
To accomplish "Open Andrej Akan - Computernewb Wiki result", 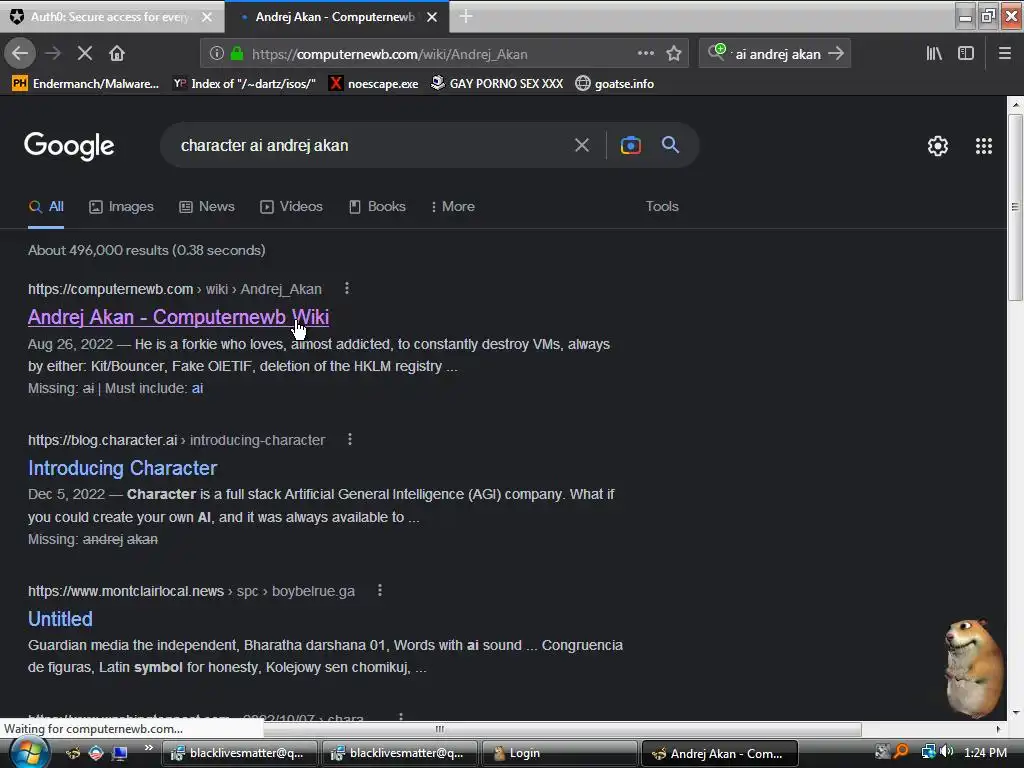I will (178, 317).
